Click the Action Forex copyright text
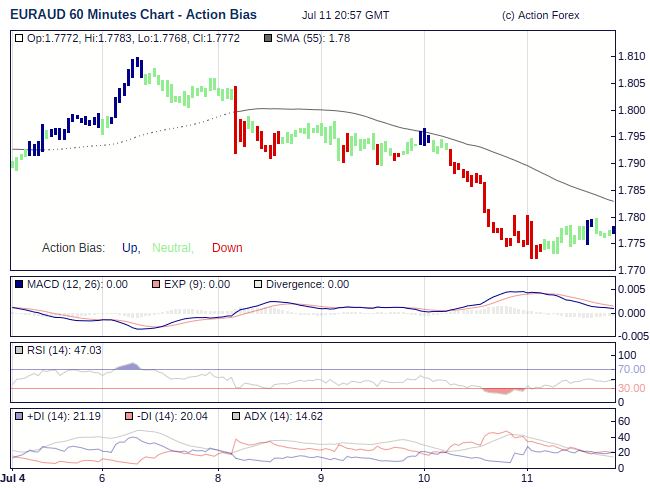The height and width of the screenshot is (489, 650). 540,16
